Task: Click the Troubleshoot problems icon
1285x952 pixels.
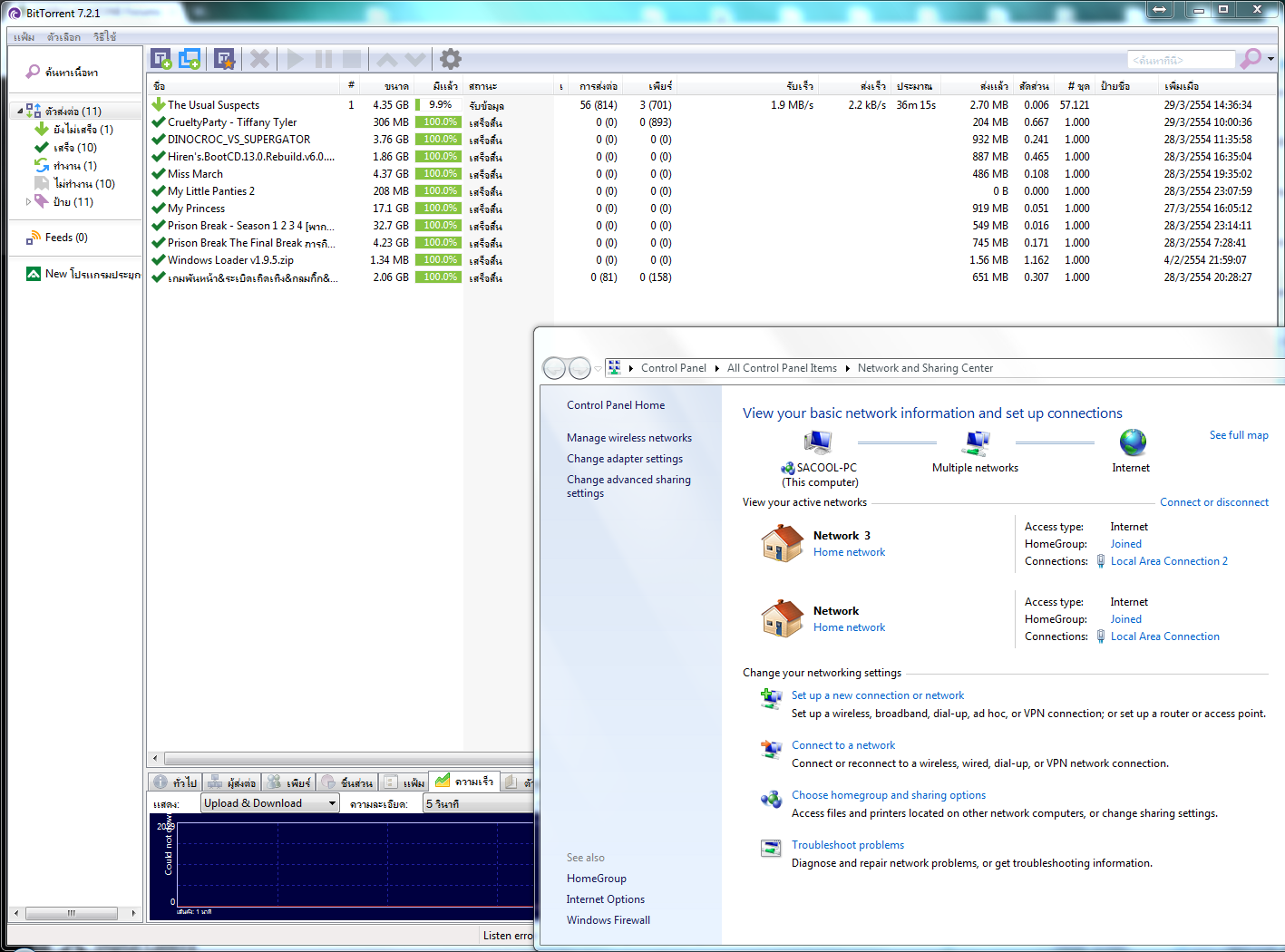Action: click(771, 849)
